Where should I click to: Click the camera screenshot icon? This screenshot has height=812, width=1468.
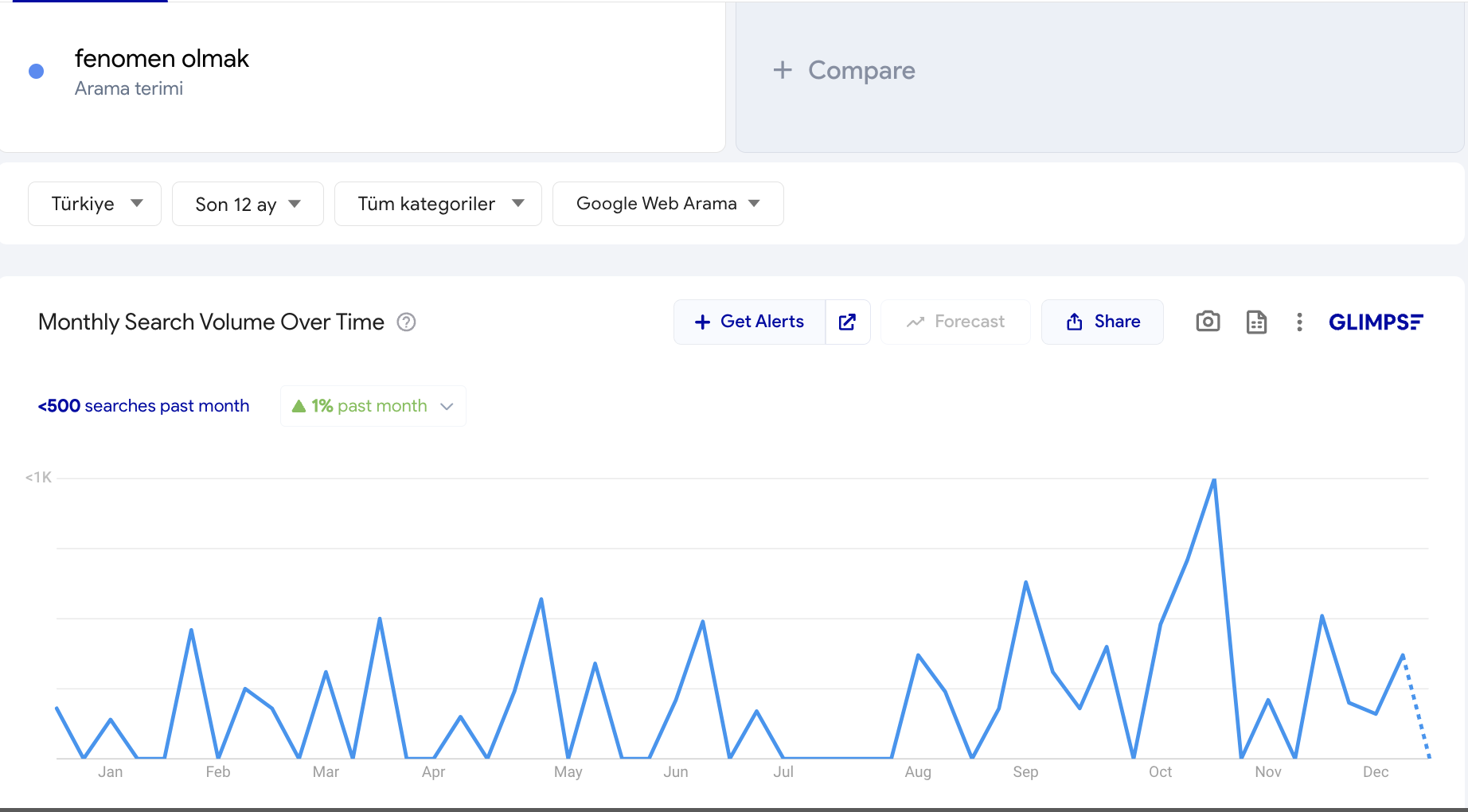click(1208, 322)
